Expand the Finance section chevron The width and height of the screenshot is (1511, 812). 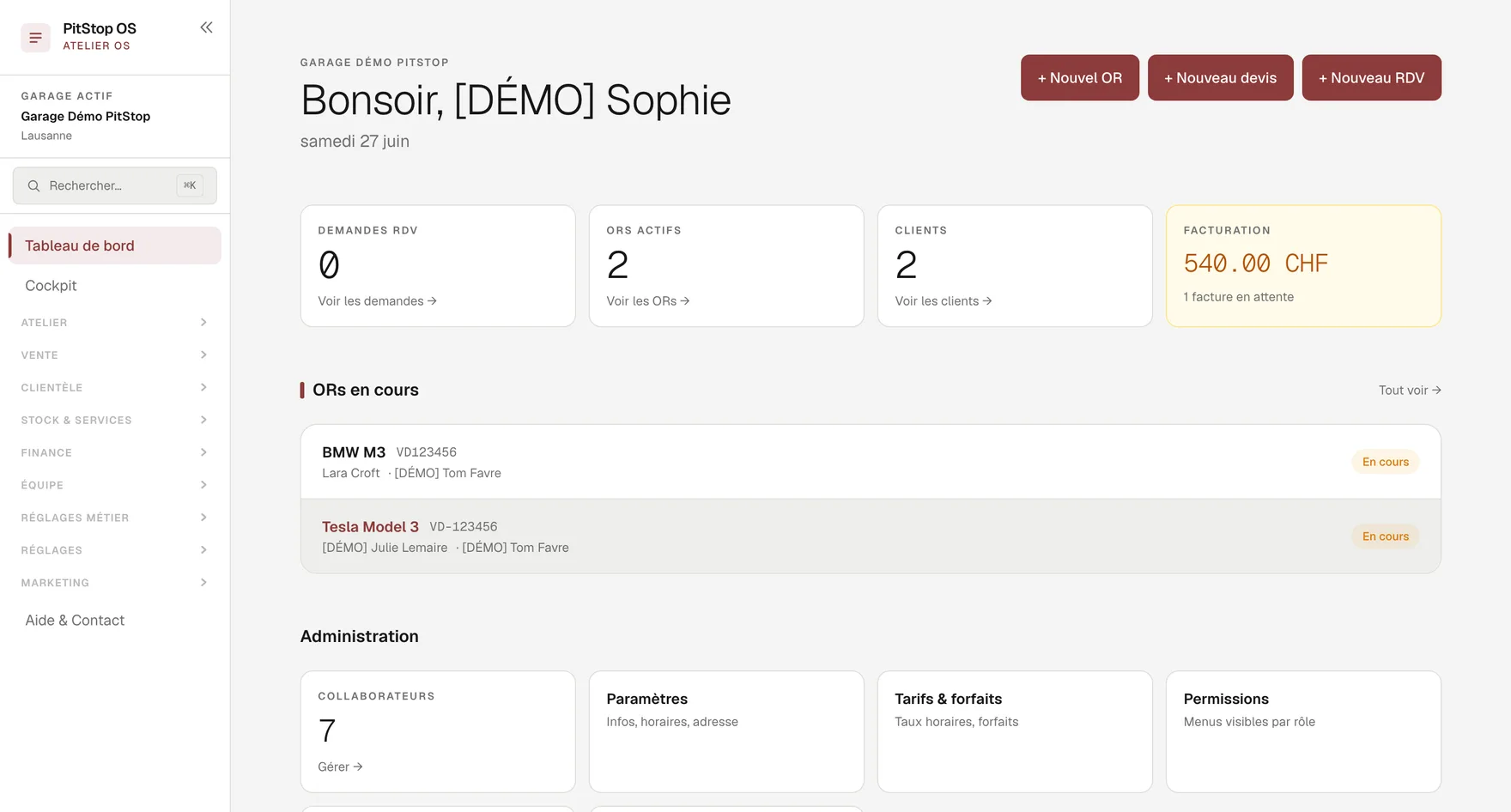(x=203, y=453)
